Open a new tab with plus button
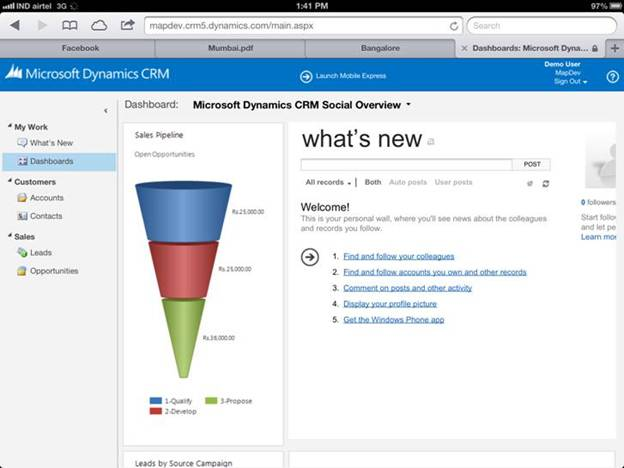The width and height of the screenshot is (624, 468). pos(614,48)
